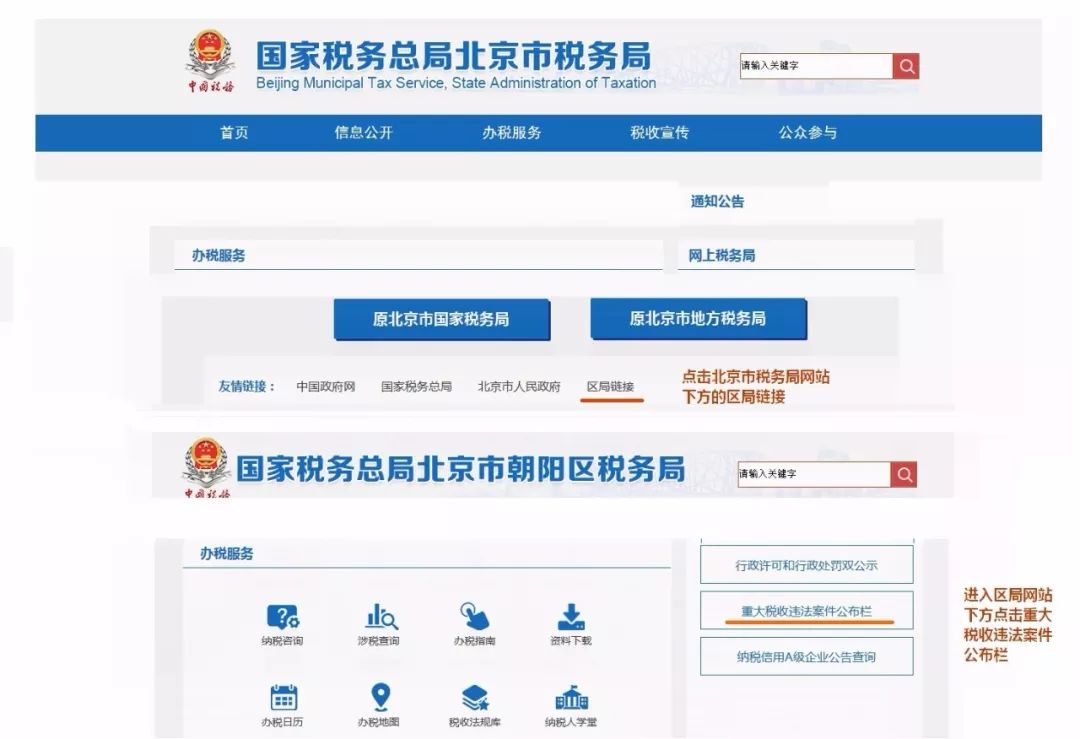Open the 通知公告 section
The height and width of the screenshot is (739, 1080).
[x=718, y=201]
